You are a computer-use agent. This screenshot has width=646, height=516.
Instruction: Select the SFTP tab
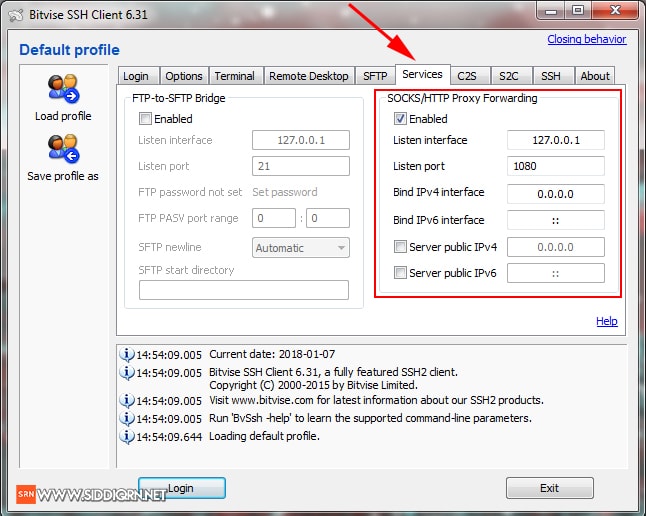click(x=375, y=76)
